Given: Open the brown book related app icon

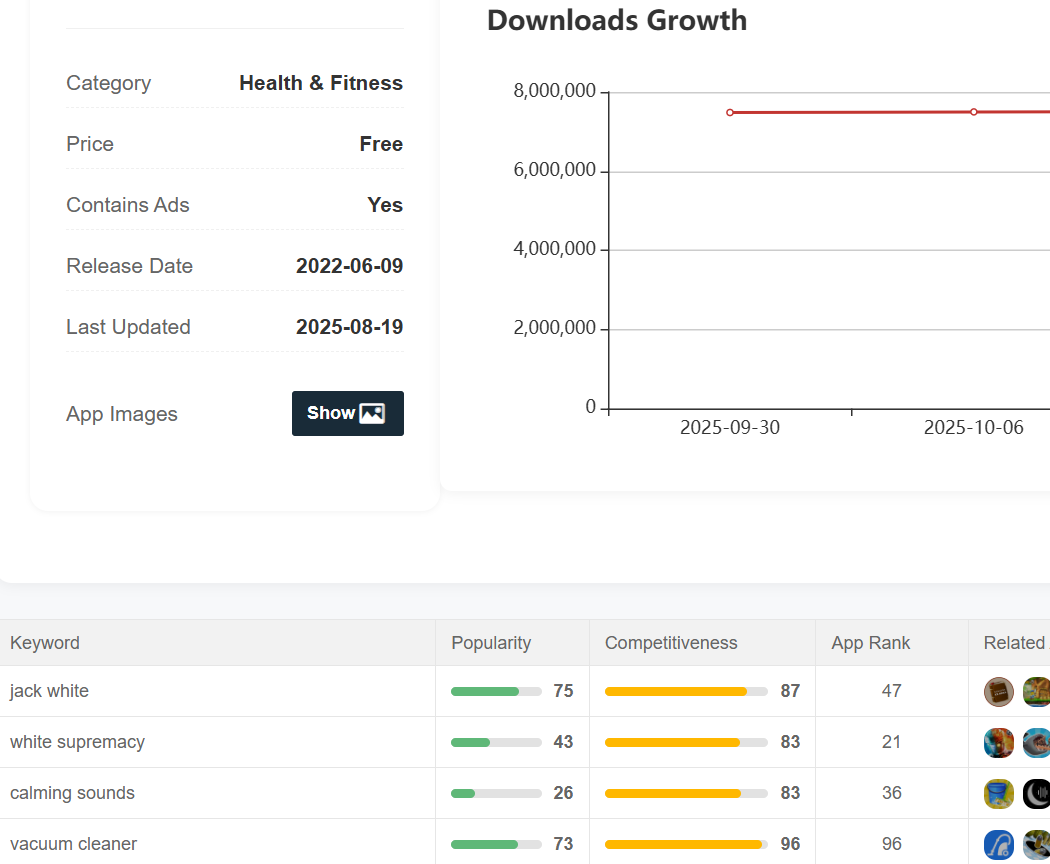Looking at the screenshot, I should 999,691.
